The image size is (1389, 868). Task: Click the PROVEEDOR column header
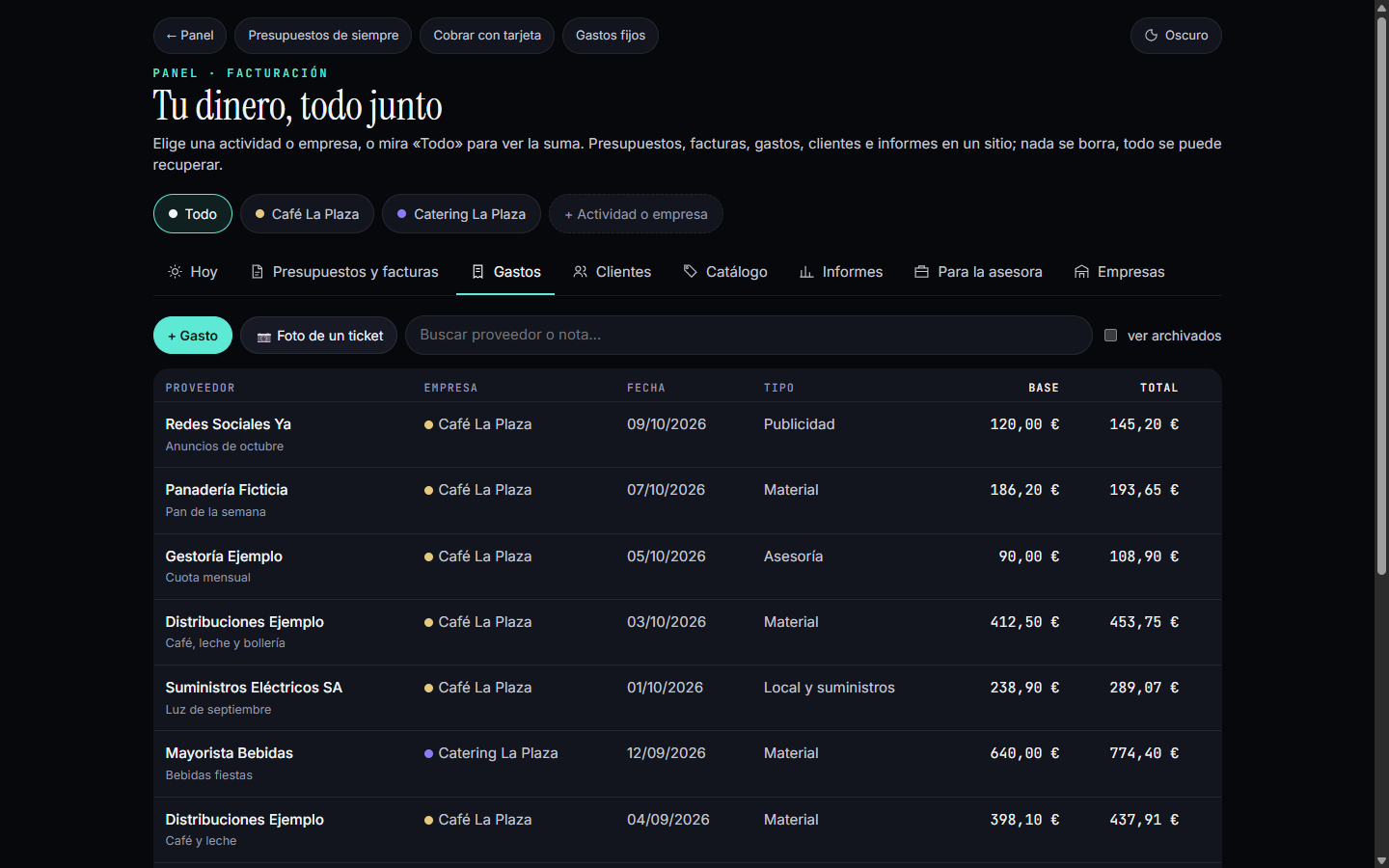200,388
